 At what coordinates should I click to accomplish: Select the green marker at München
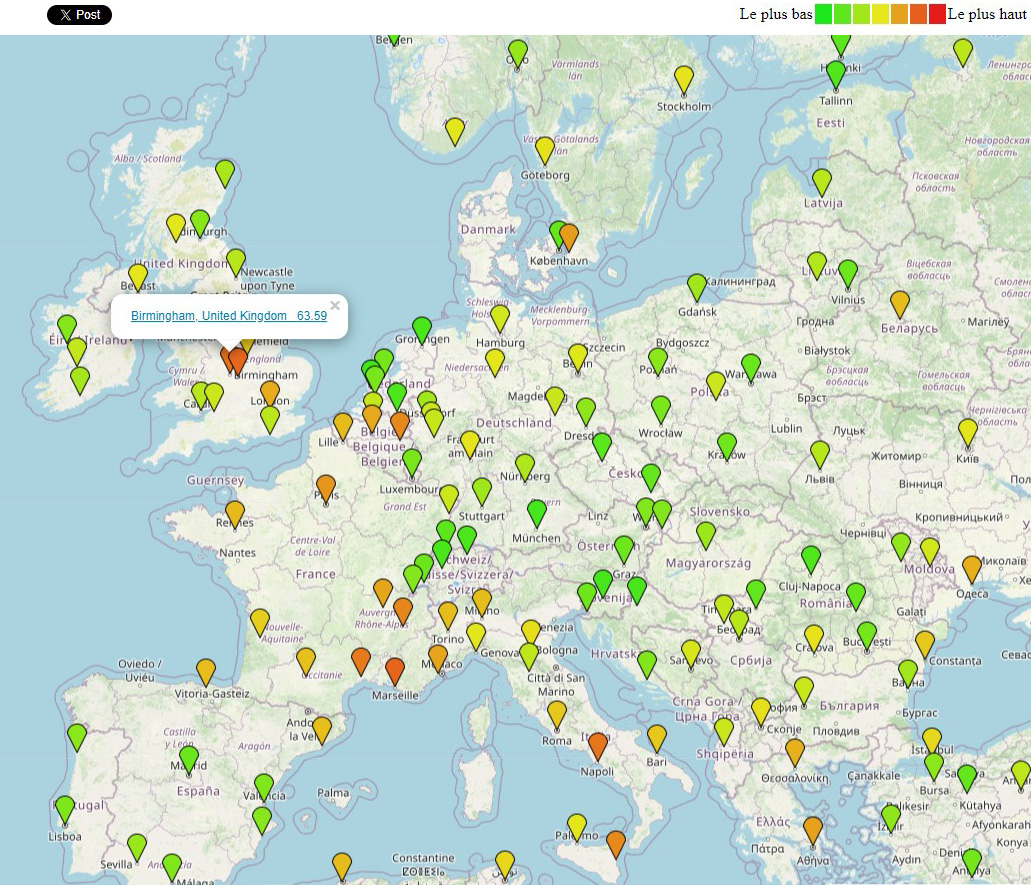click(537, 512)
